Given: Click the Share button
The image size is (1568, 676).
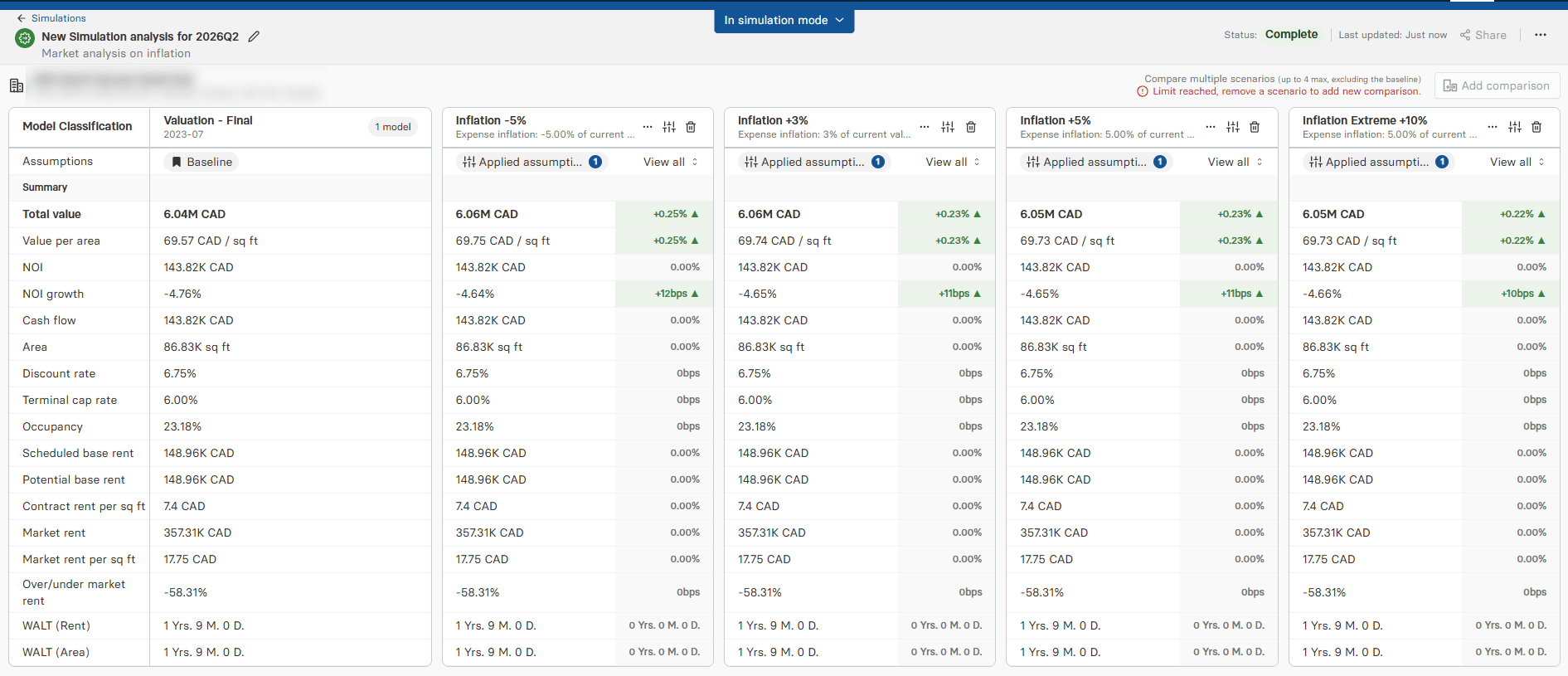Looking at the screenshot, I should coord(1483,35).
